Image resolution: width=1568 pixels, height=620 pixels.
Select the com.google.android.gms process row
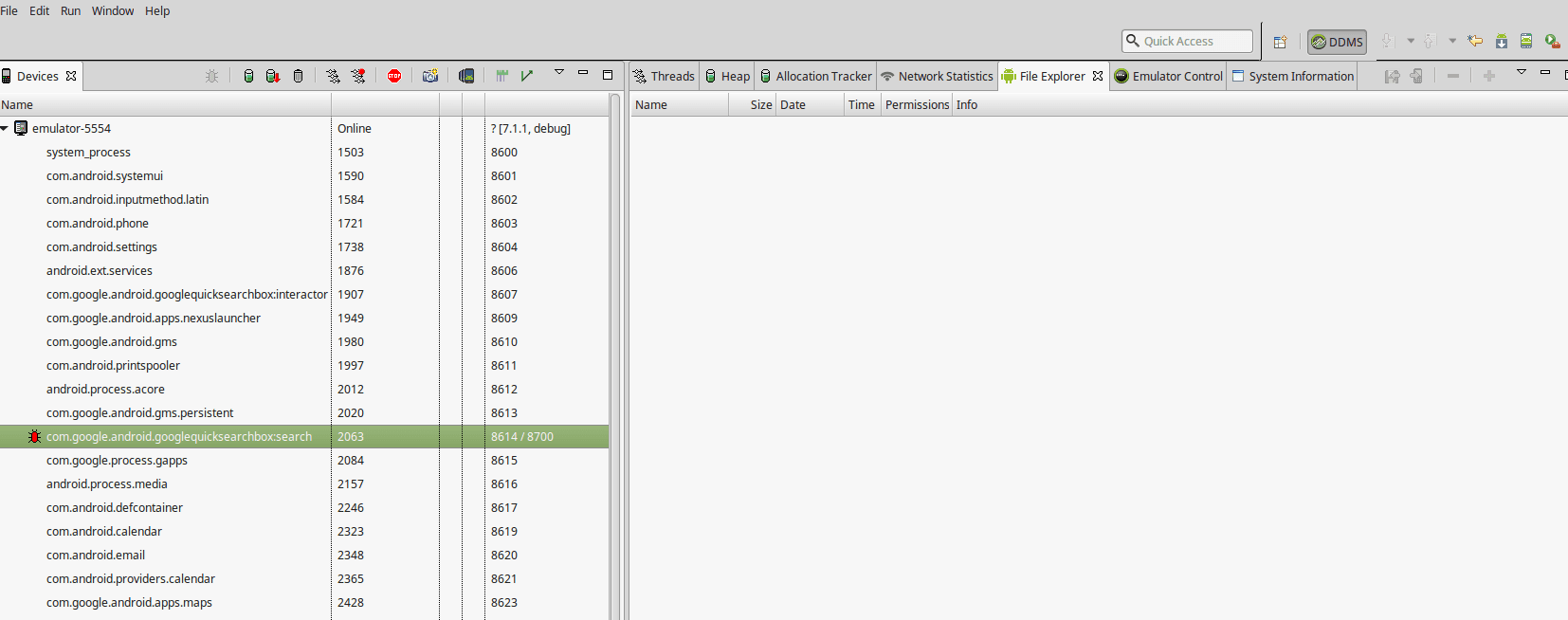tap(304, 341)
